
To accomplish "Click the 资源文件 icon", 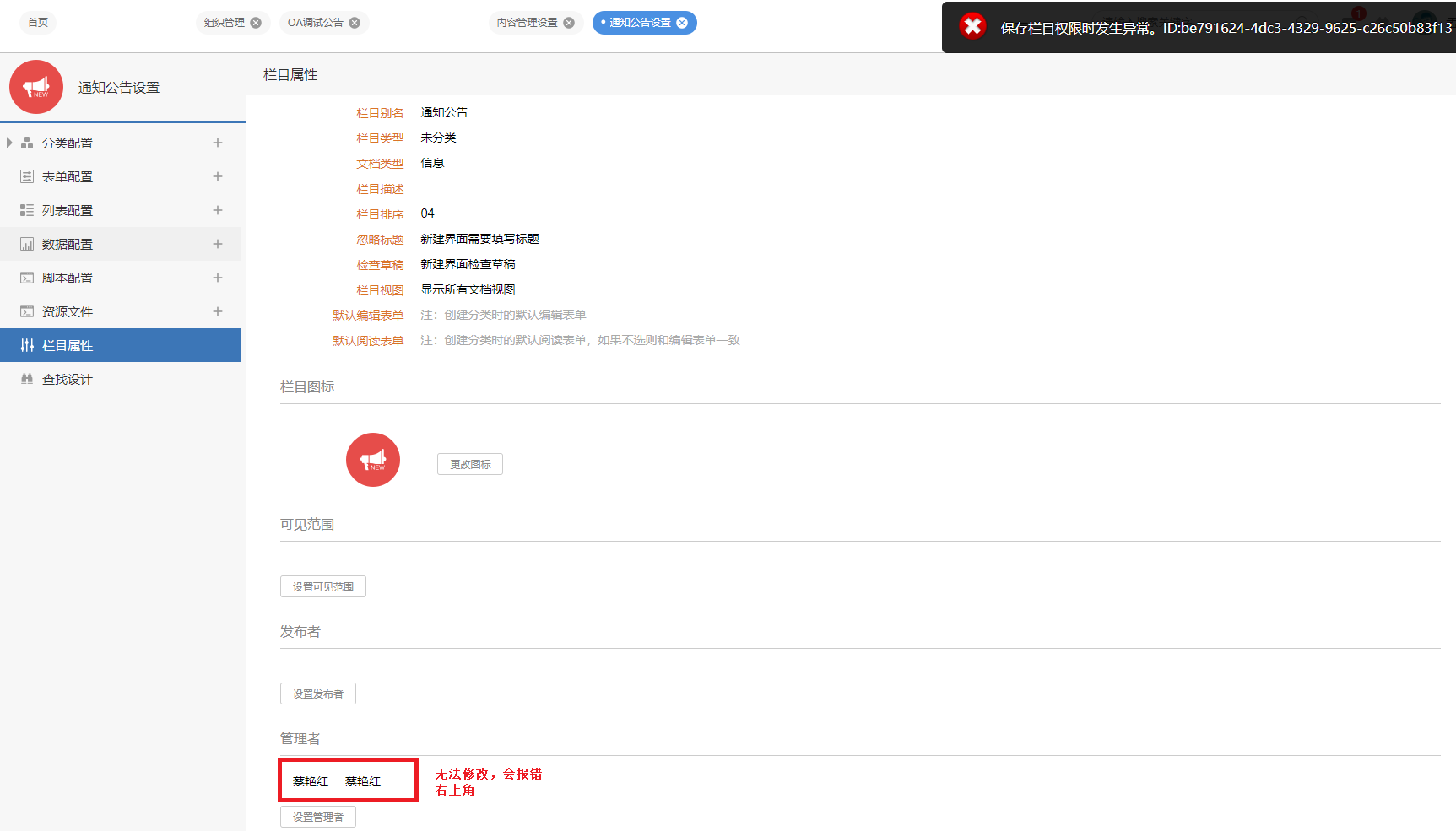I will point(27,311).
